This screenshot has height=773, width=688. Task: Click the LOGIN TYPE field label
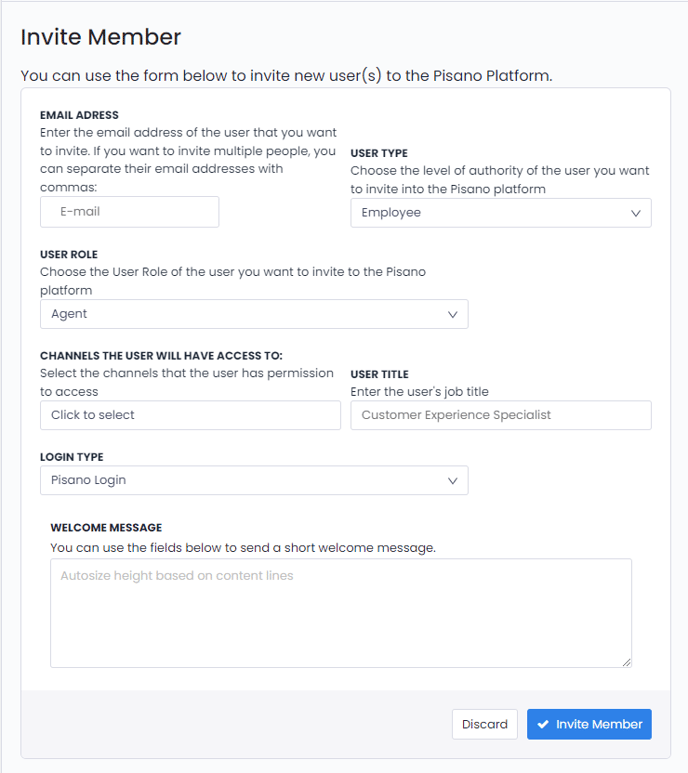(x=71, y=457)
